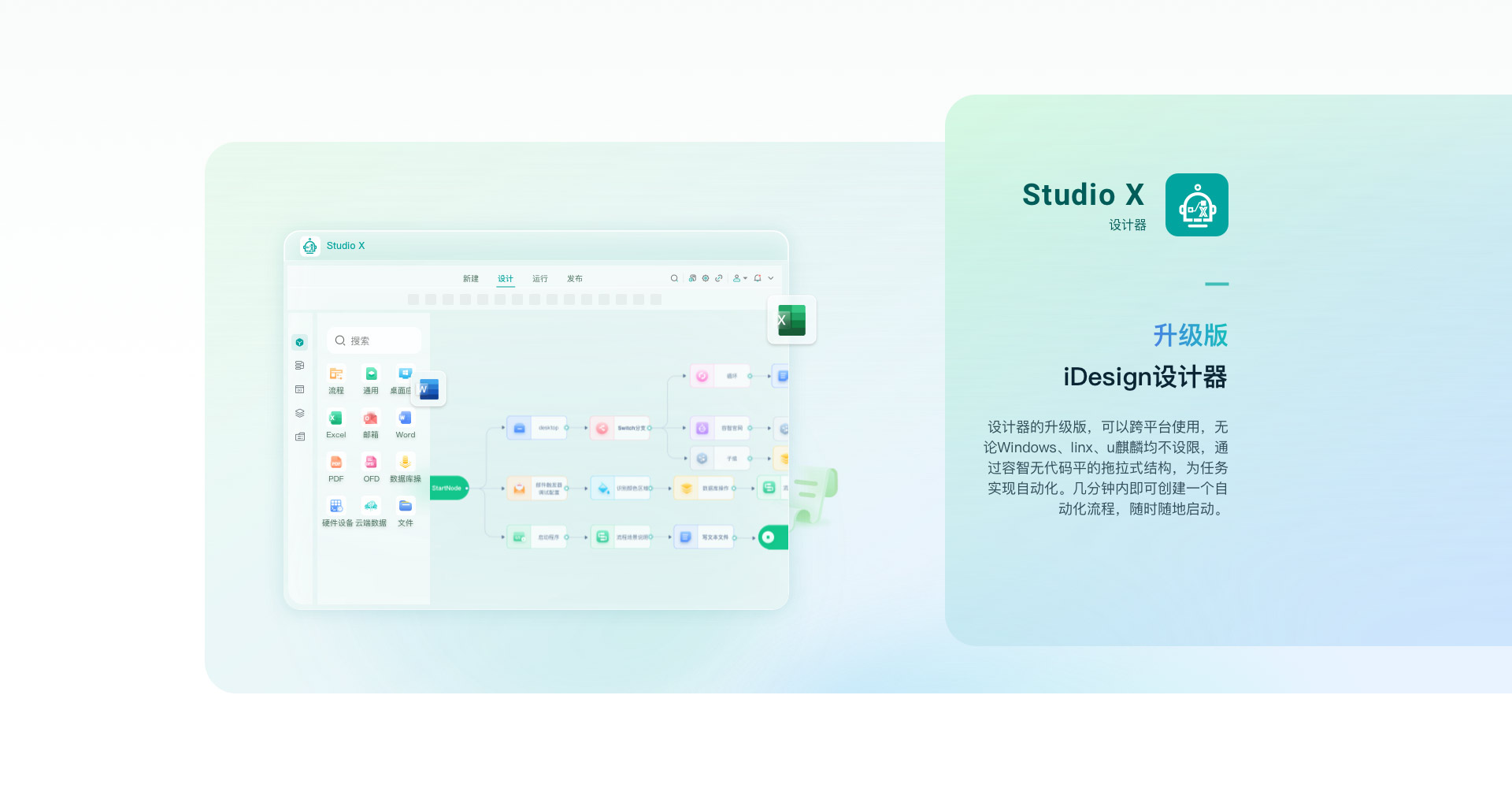Open the 新建 tab
Image resolution: width=1512 pixels, height=788 pixels.
[x=471, y=279]
